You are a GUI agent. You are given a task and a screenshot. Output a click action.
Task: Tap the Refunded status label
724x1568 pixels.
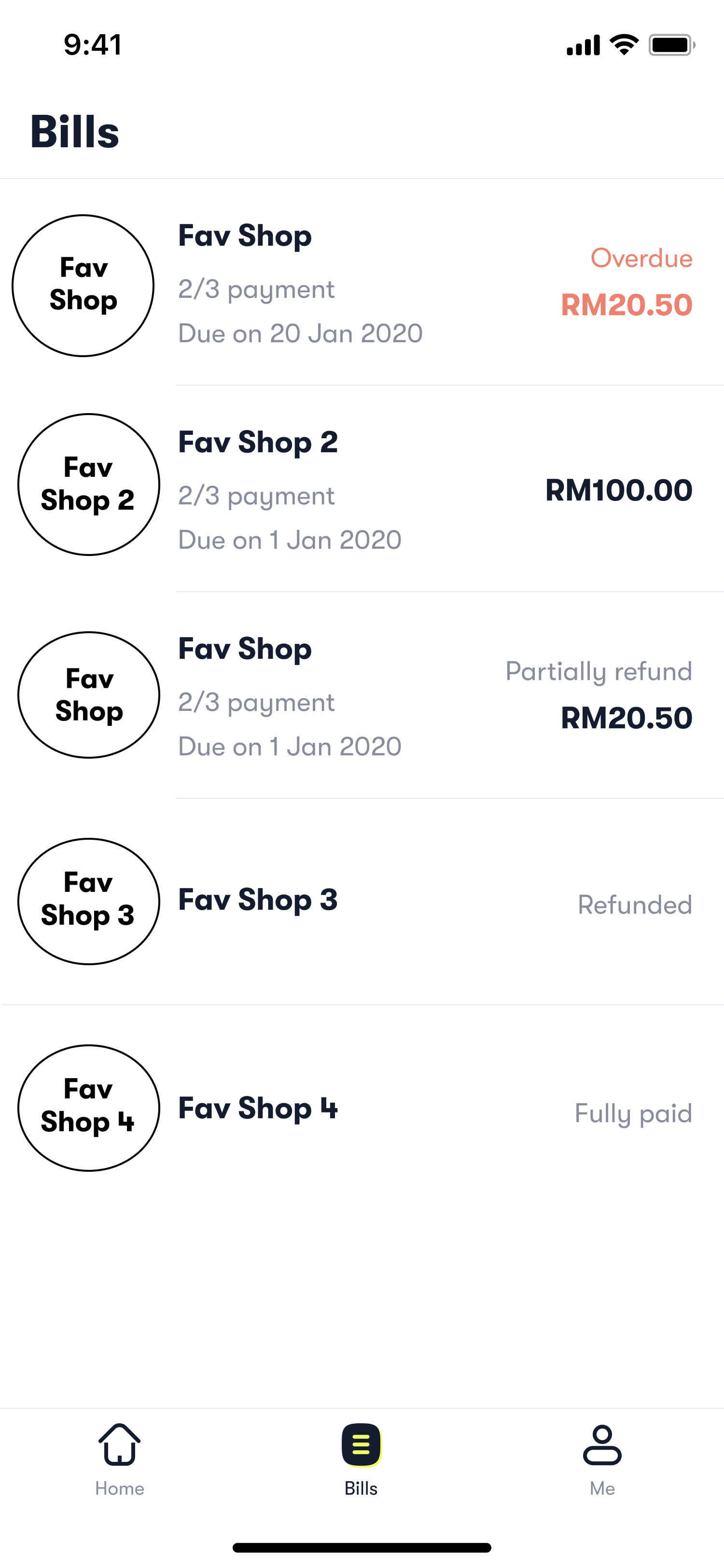(x=635, y=905)
